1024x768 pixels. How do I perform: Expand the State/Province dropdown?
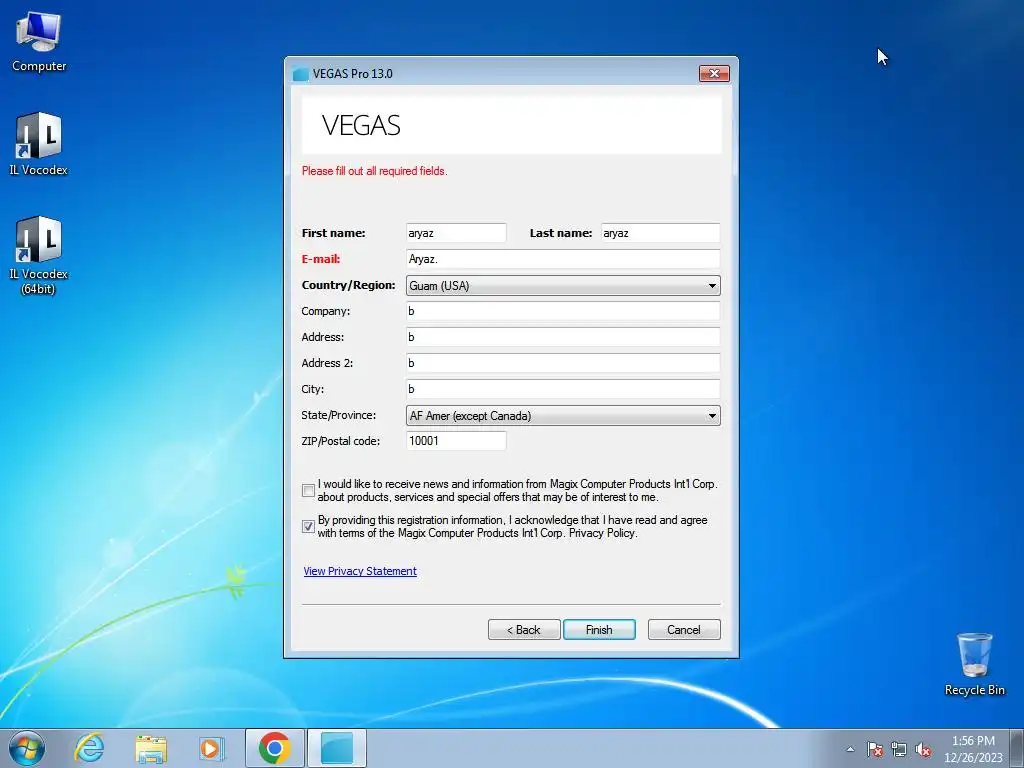click(563, 415)
